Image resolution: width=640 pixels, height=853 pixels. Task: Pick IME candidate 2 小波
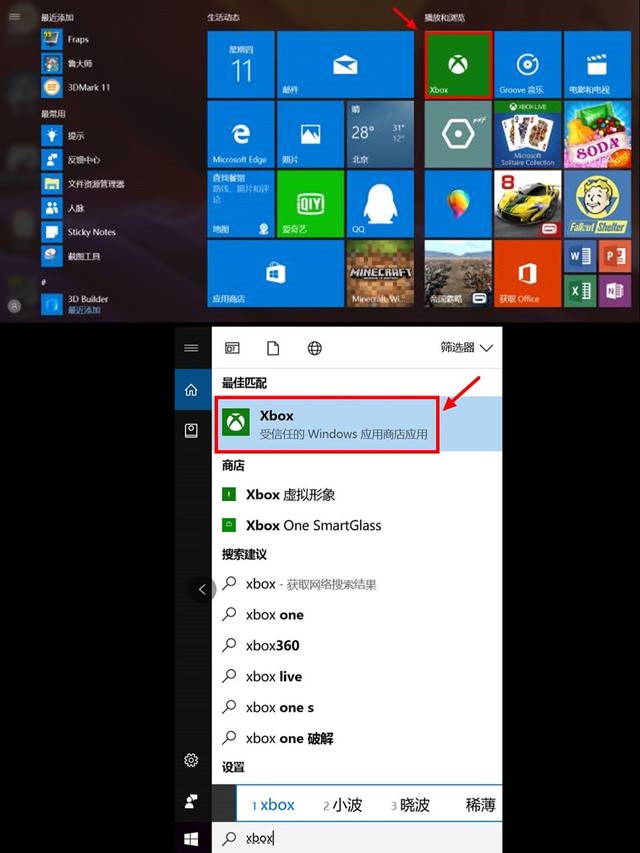[343, 805]
